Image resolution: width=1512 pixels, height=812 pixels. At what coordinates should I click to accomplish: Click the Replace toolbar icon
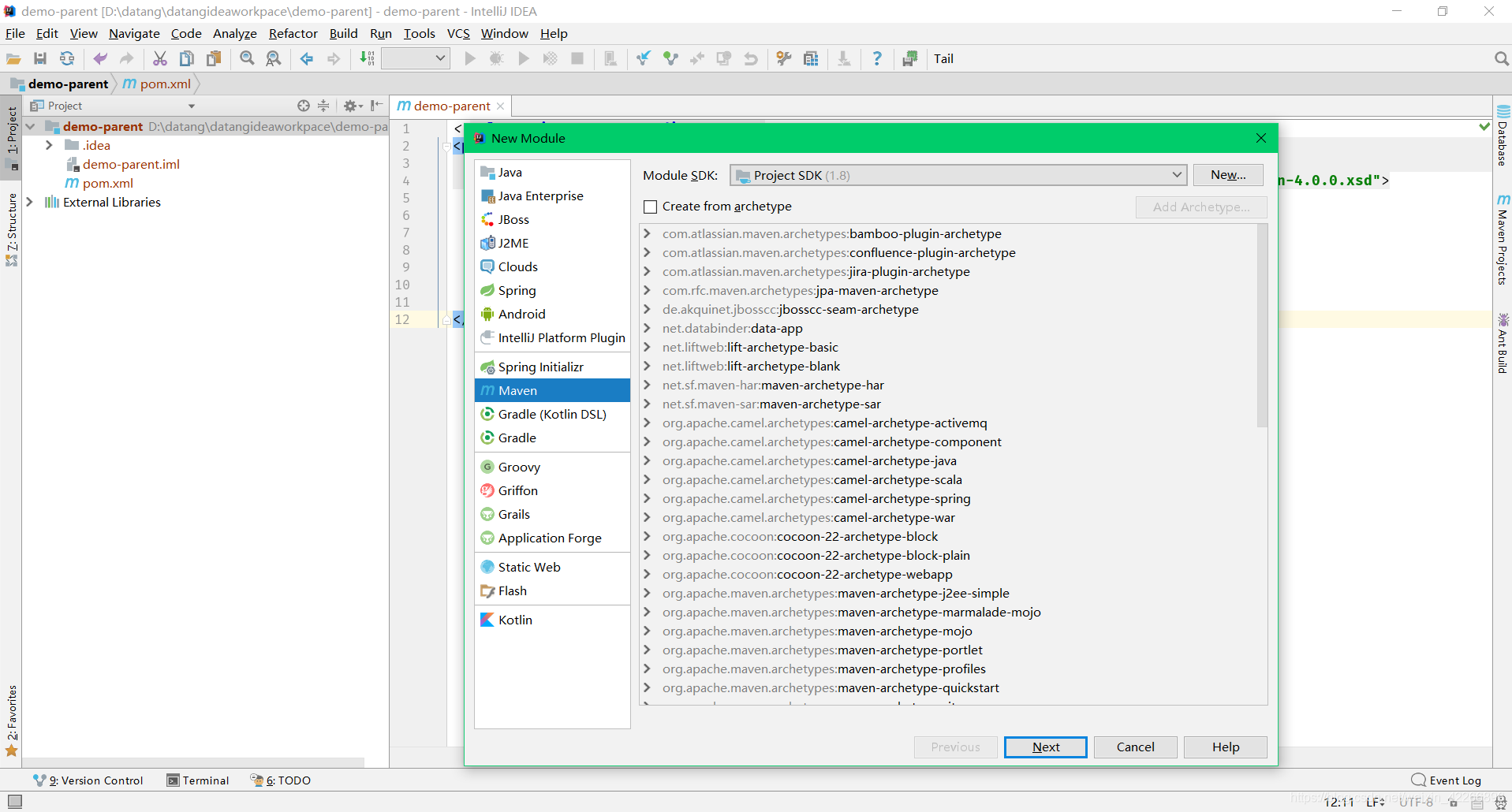point(274,58)
